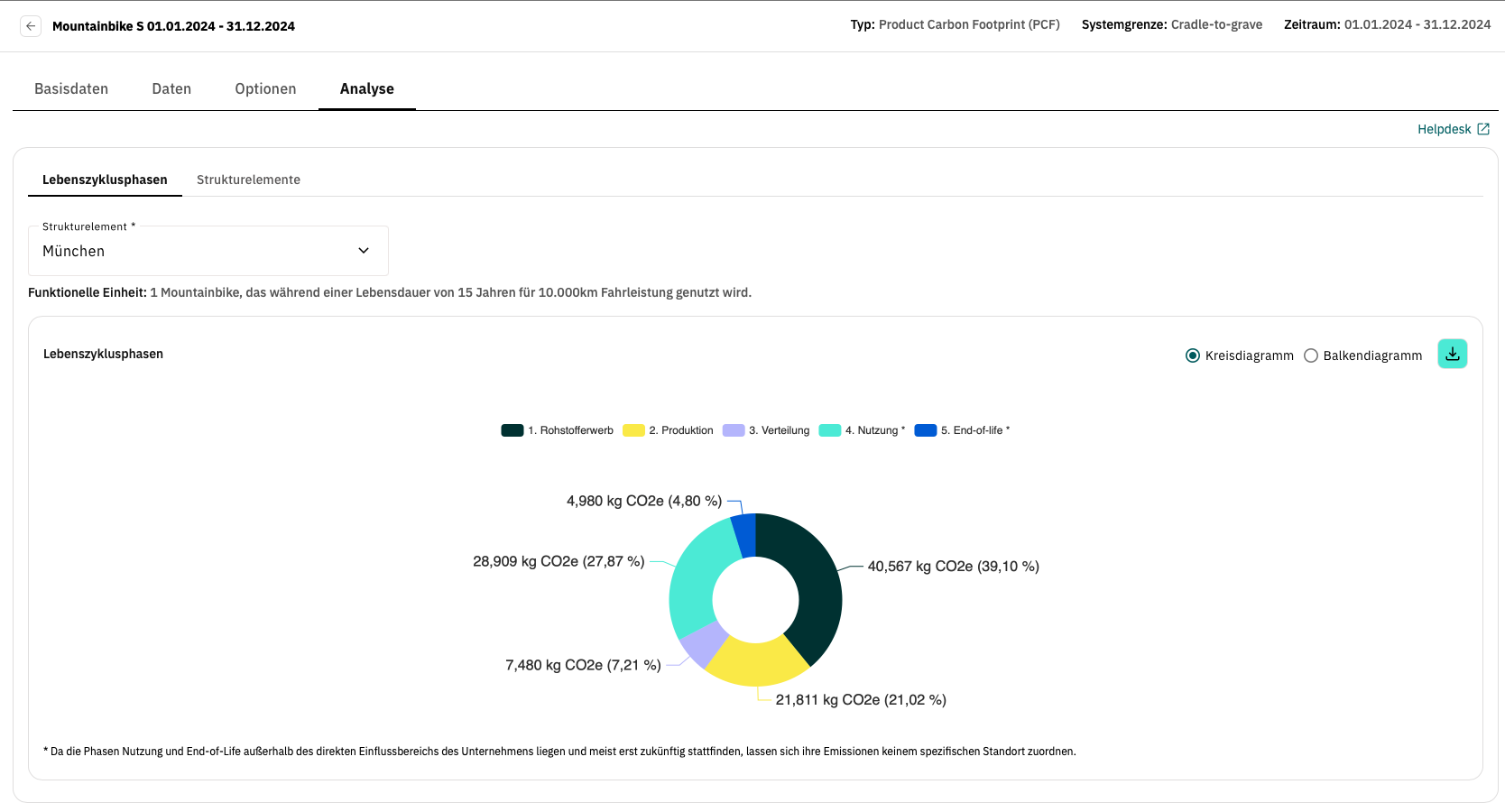Expand the dropdown chevron next to München
The height and width of the screenshot is (812, 1505).
(364, 251)
